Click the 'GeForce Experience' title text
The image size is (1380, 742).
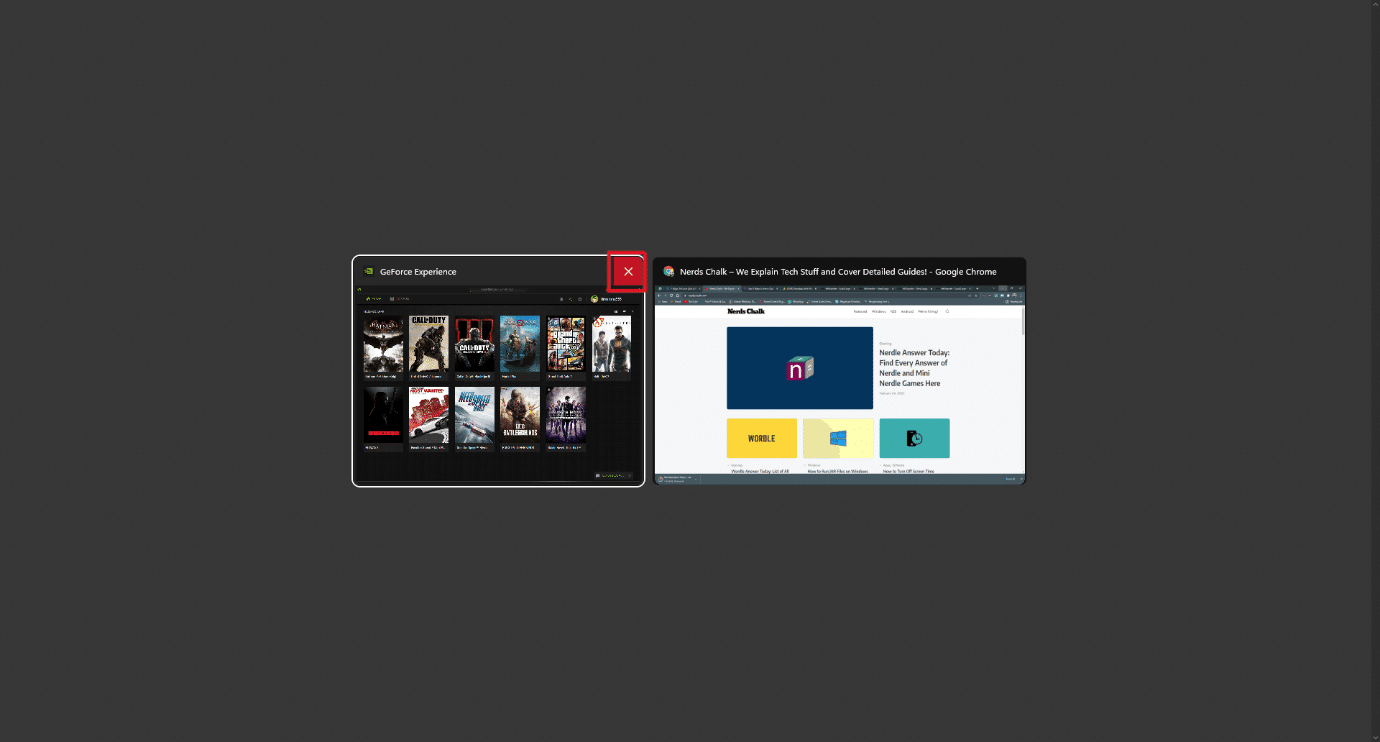coord(418,272)
